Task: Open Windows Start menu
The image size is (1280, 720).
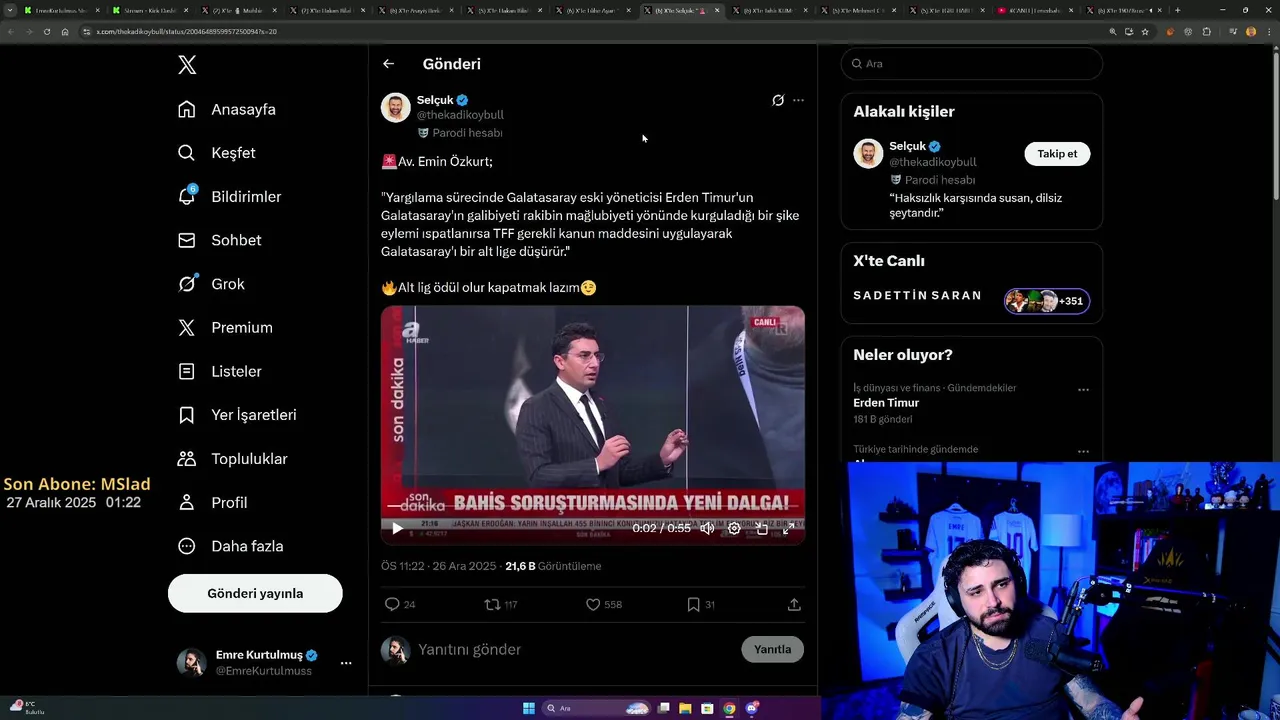Action: (529, 708)
